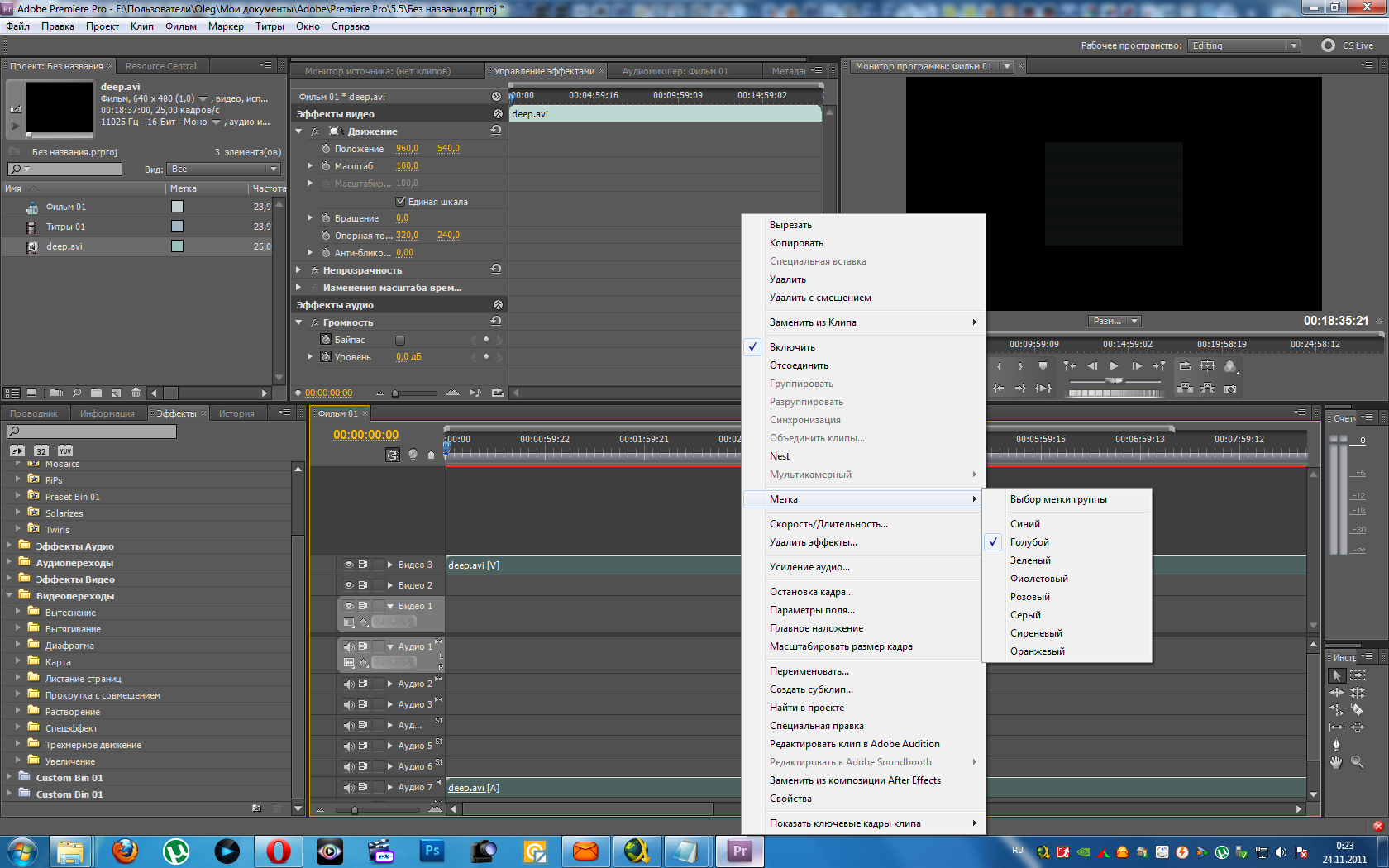Expand the Вытеснение transitions folder

tap(18, 612)
